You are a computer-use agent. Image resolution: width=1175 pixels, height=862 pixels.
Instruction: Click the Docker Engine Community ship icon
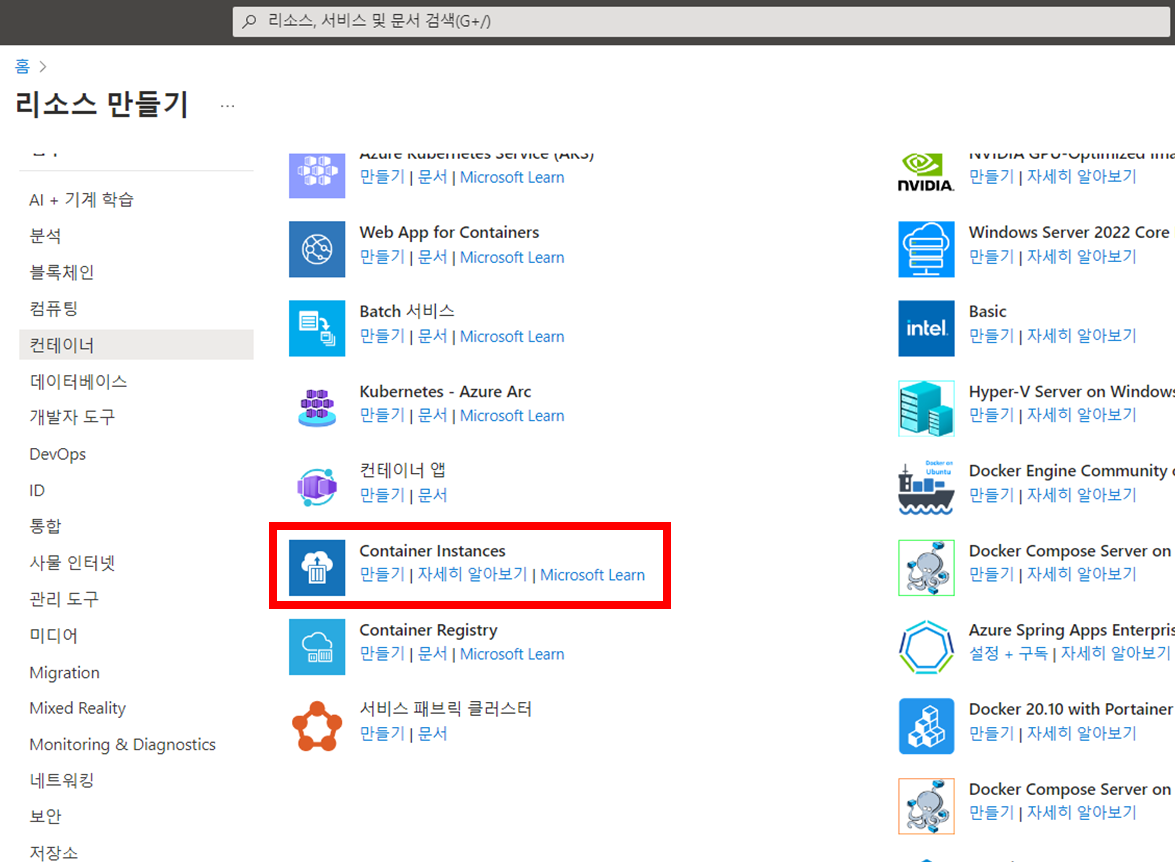926,487
